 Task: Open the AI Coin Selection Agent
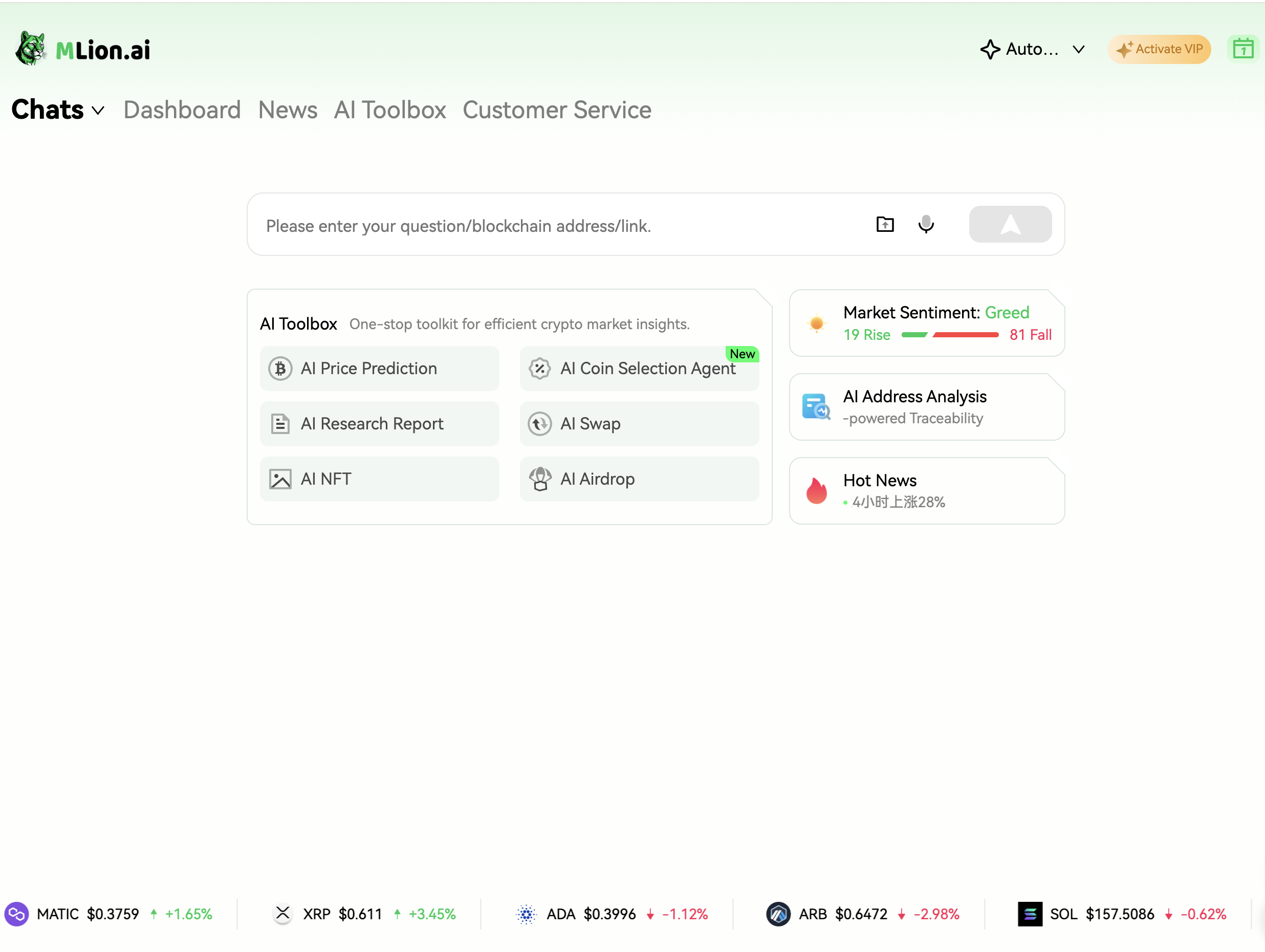(x=639, y=369)
